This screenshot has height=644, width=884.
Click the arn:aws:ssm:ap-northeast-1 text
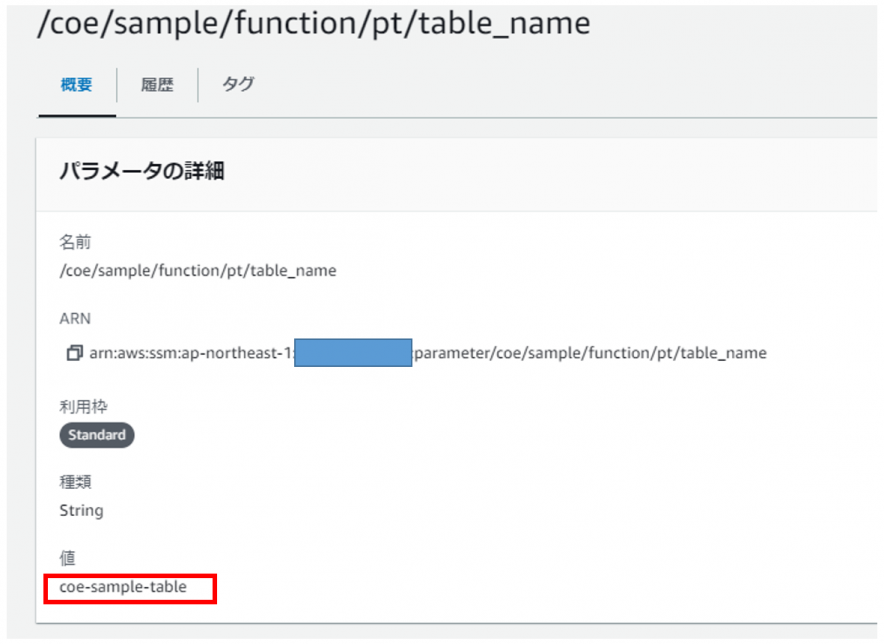192,353
